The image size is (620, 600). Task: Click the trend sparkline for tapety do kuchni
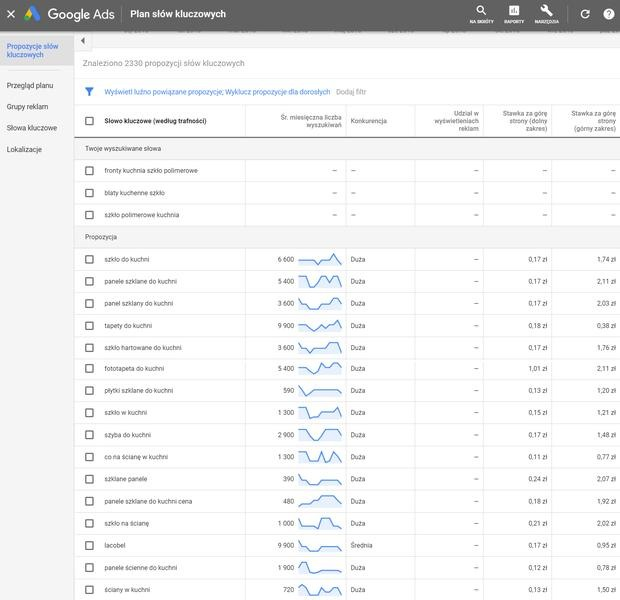pos(320,326)
